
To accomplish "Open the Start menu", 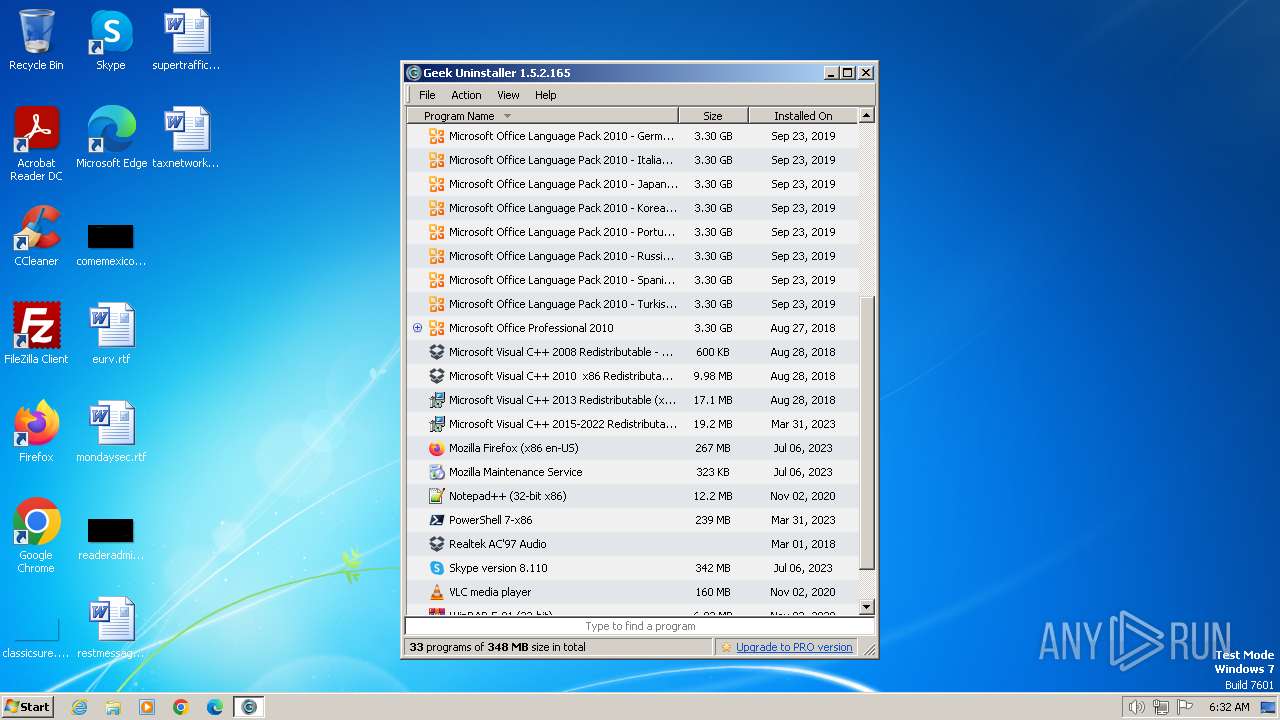I will [x=27, y=707].
